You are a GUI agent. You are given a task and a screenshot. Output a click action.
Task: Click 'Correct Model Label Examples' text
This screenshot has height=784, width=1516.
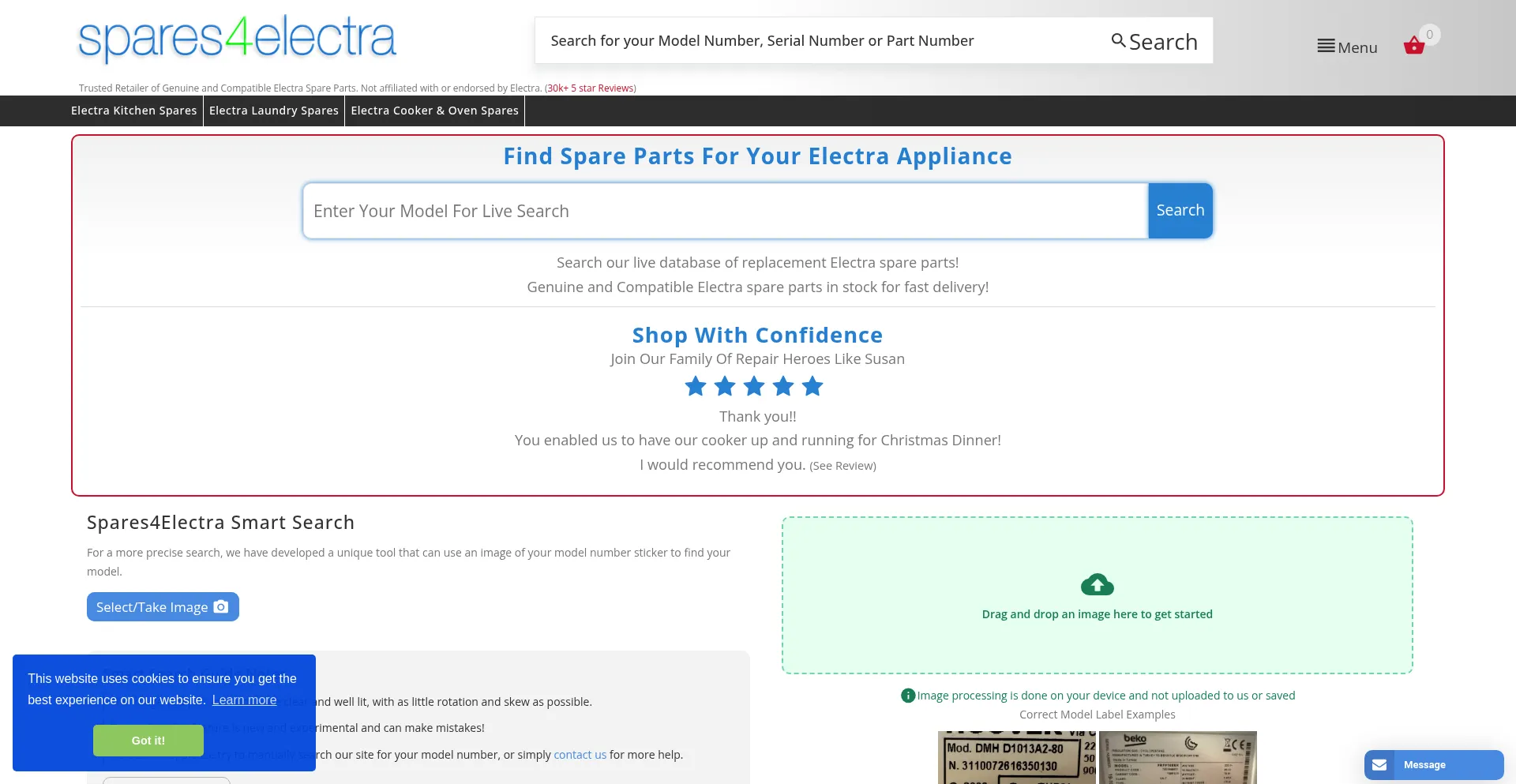pos(1098,715)
